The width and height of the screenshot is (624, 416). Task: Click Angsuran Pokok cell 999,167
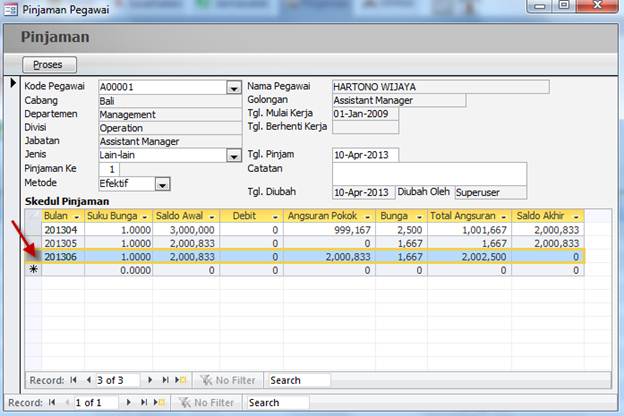click(x=329, y=230)
